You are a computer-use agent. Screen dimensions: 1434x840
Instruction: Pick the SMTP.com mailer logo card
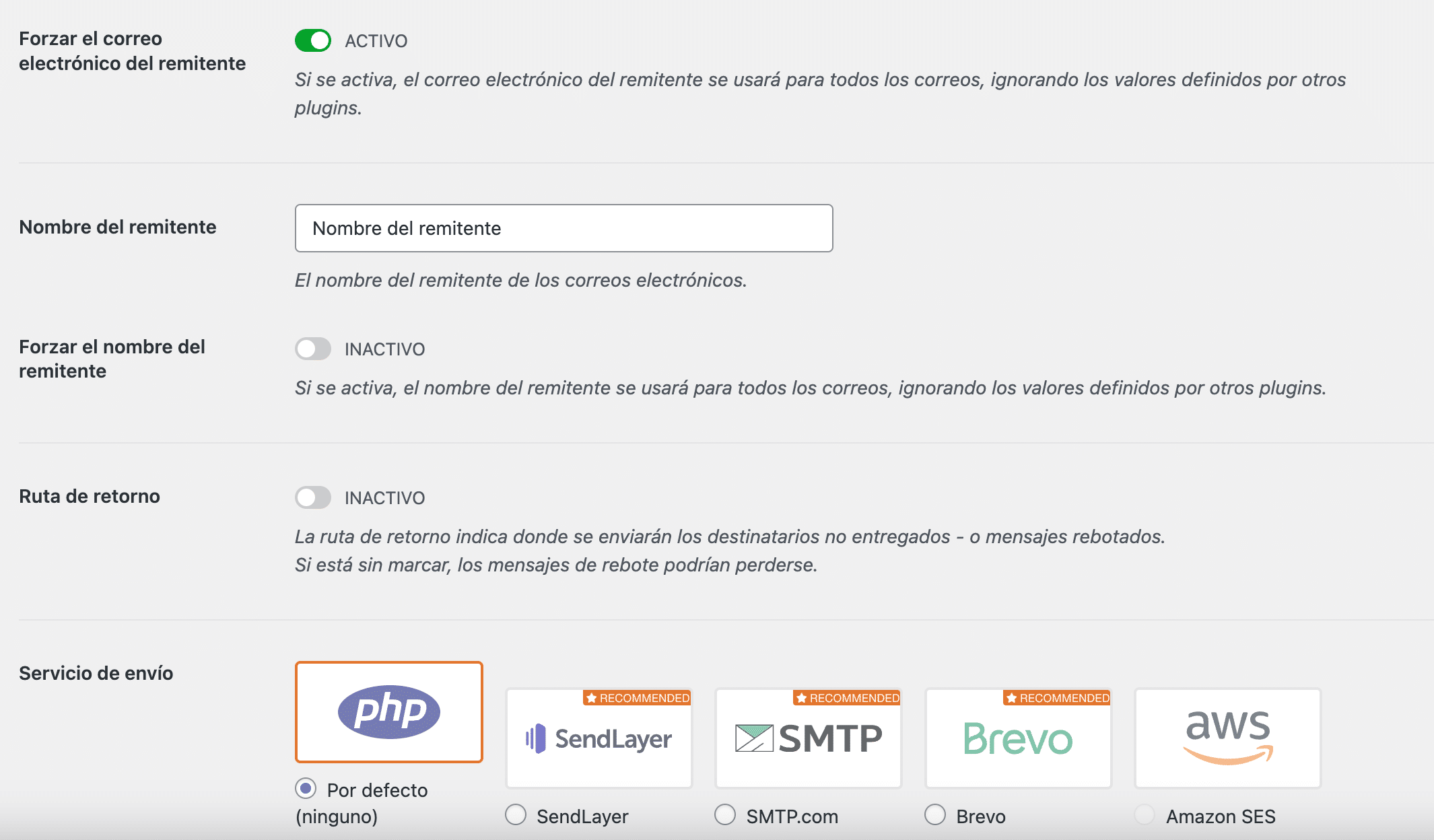[808, 738]
